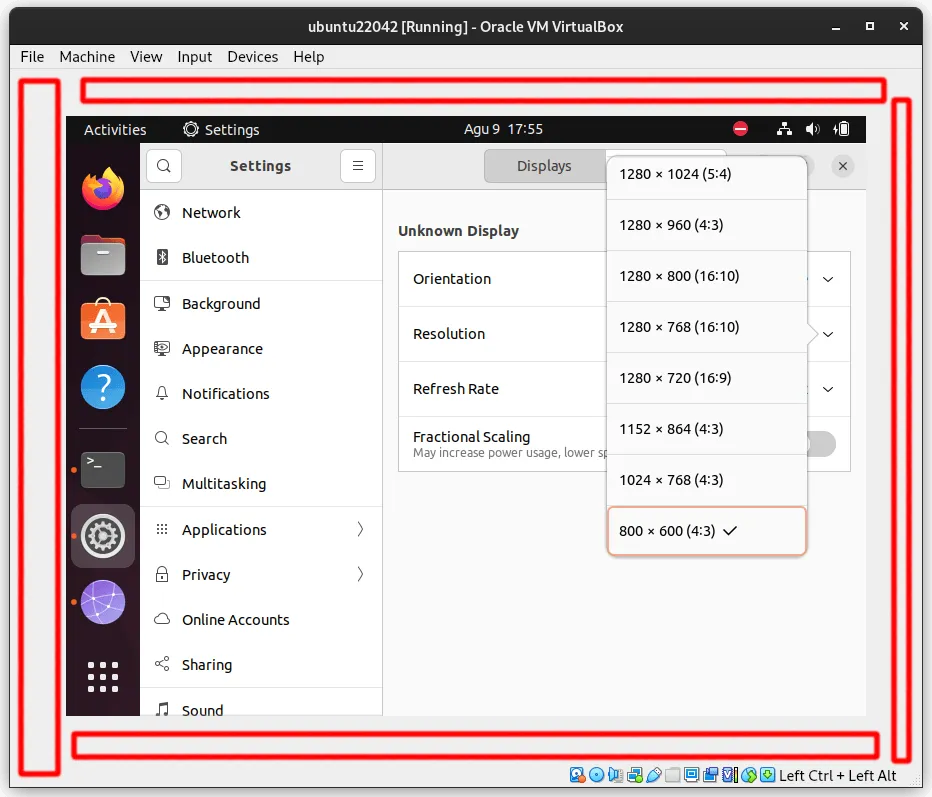
Task: Click VirtualBox optical disk indicator
Action: tap(597, 775)
